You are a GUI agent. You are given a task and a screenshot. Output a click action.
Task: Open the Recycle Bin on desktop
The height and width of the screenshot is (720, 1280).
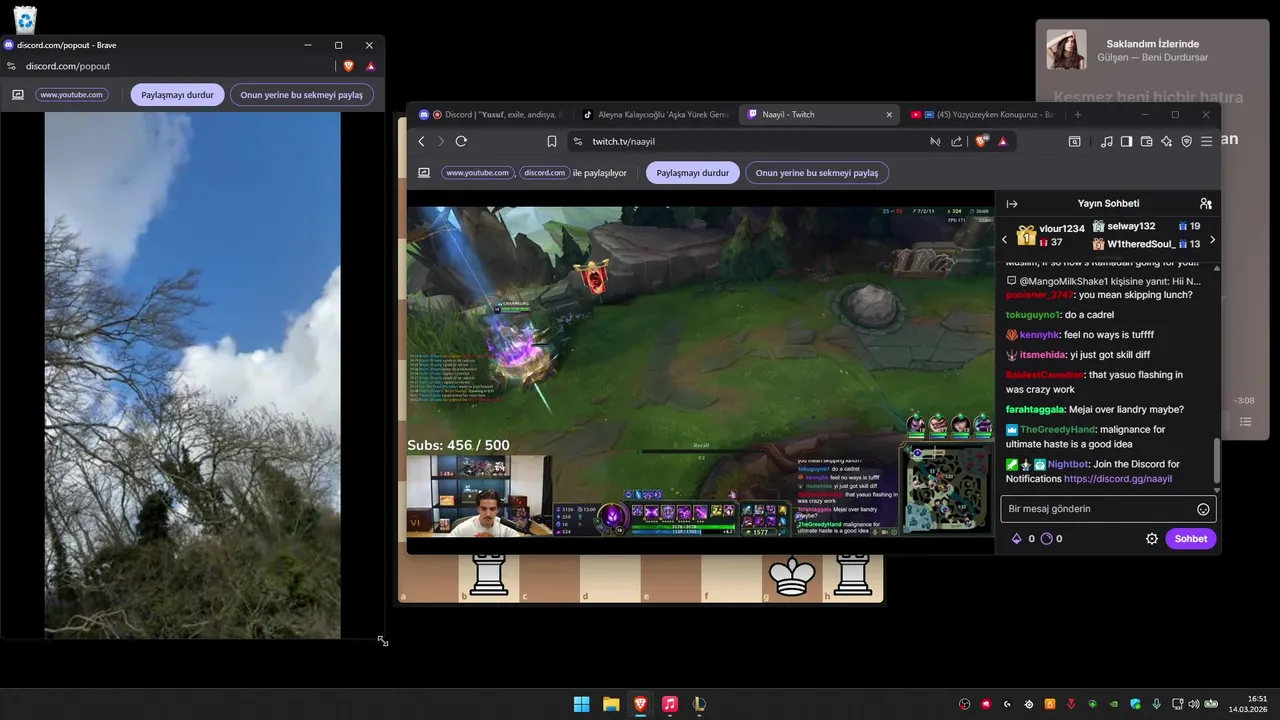click(24, 19)
